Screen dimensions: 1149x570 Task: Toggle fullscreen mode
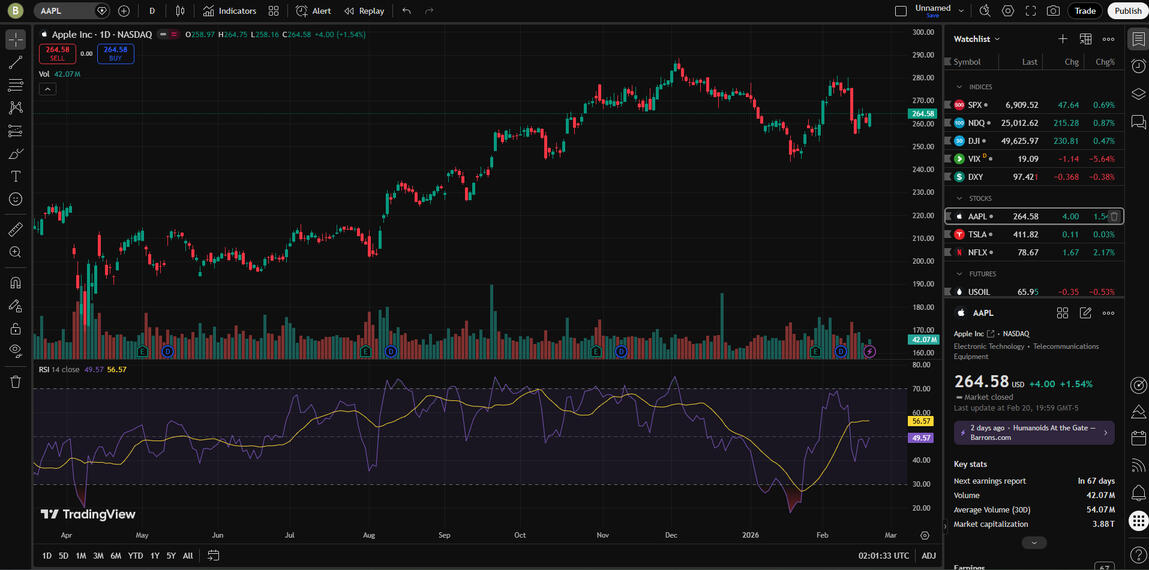1031,11
